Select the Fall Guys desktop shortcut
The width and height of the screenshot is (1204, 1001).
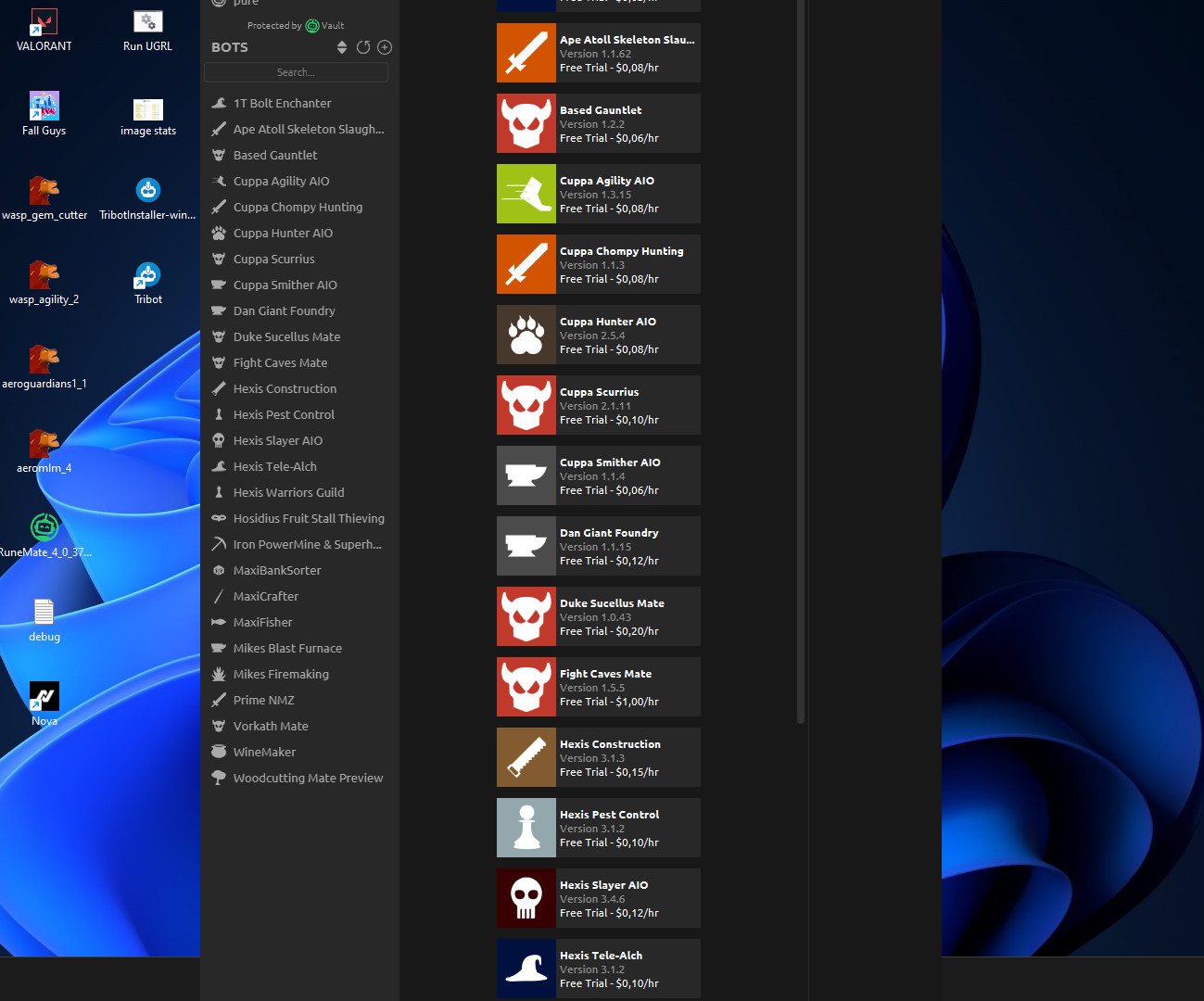click(x=44, y=114)
